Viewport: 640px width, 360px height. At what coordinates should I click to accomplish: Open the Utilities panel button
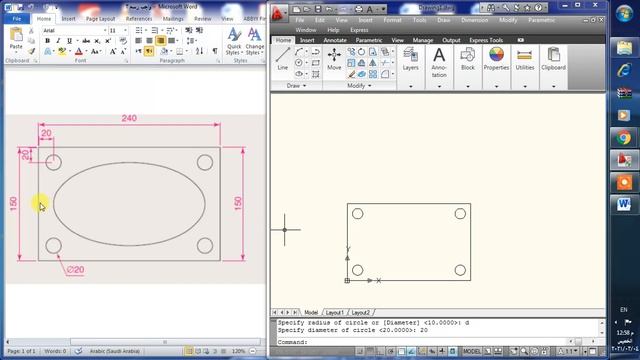pyautogui.click(x=524, y=60)
